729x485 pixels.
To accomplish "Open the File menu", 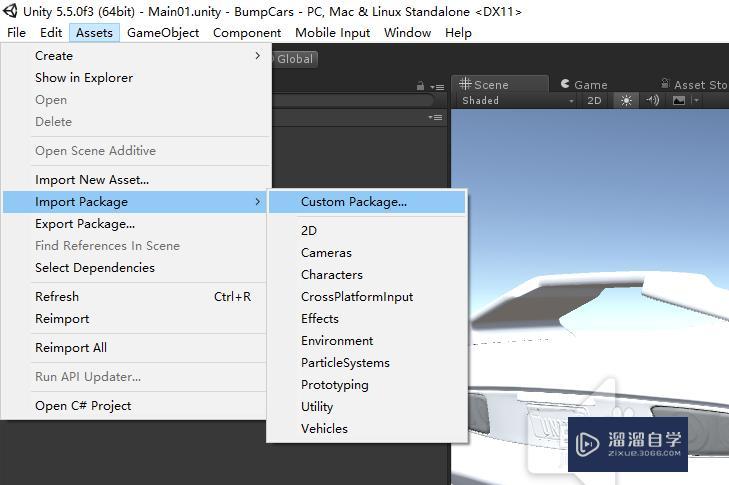I will pos(16,33).
